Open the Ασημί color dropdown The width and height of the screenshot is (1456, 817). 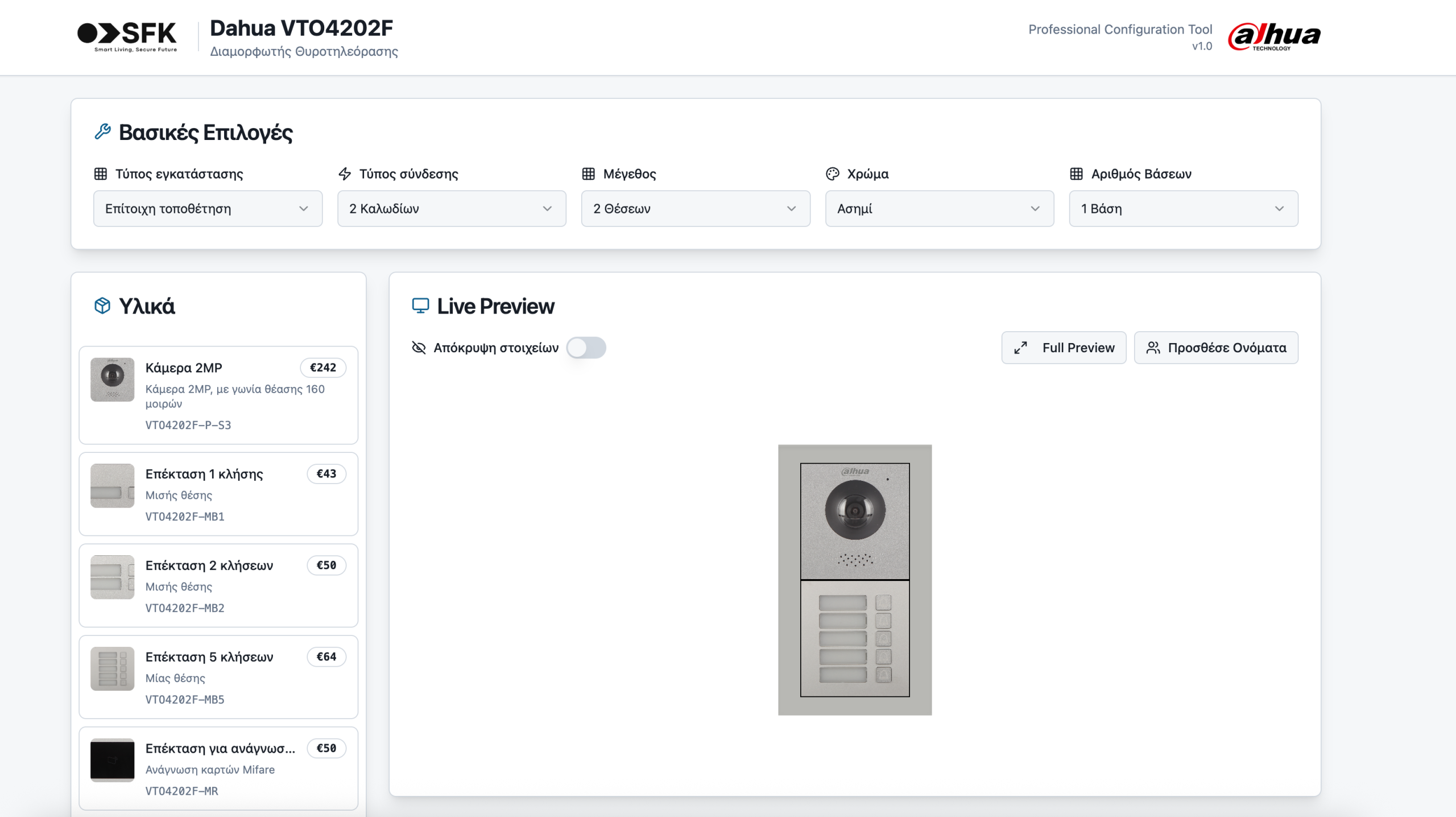pos(939,209)
